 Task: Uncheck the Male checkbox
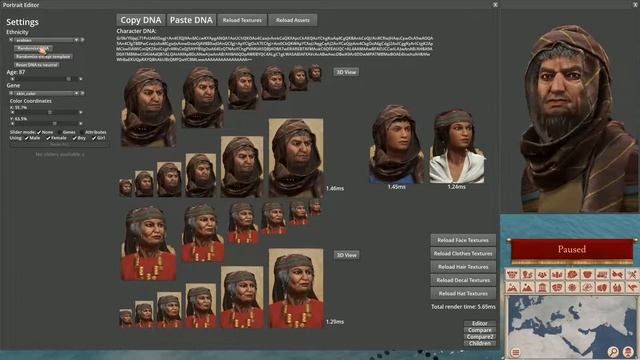pyautogui.click(x=27, y=138)
